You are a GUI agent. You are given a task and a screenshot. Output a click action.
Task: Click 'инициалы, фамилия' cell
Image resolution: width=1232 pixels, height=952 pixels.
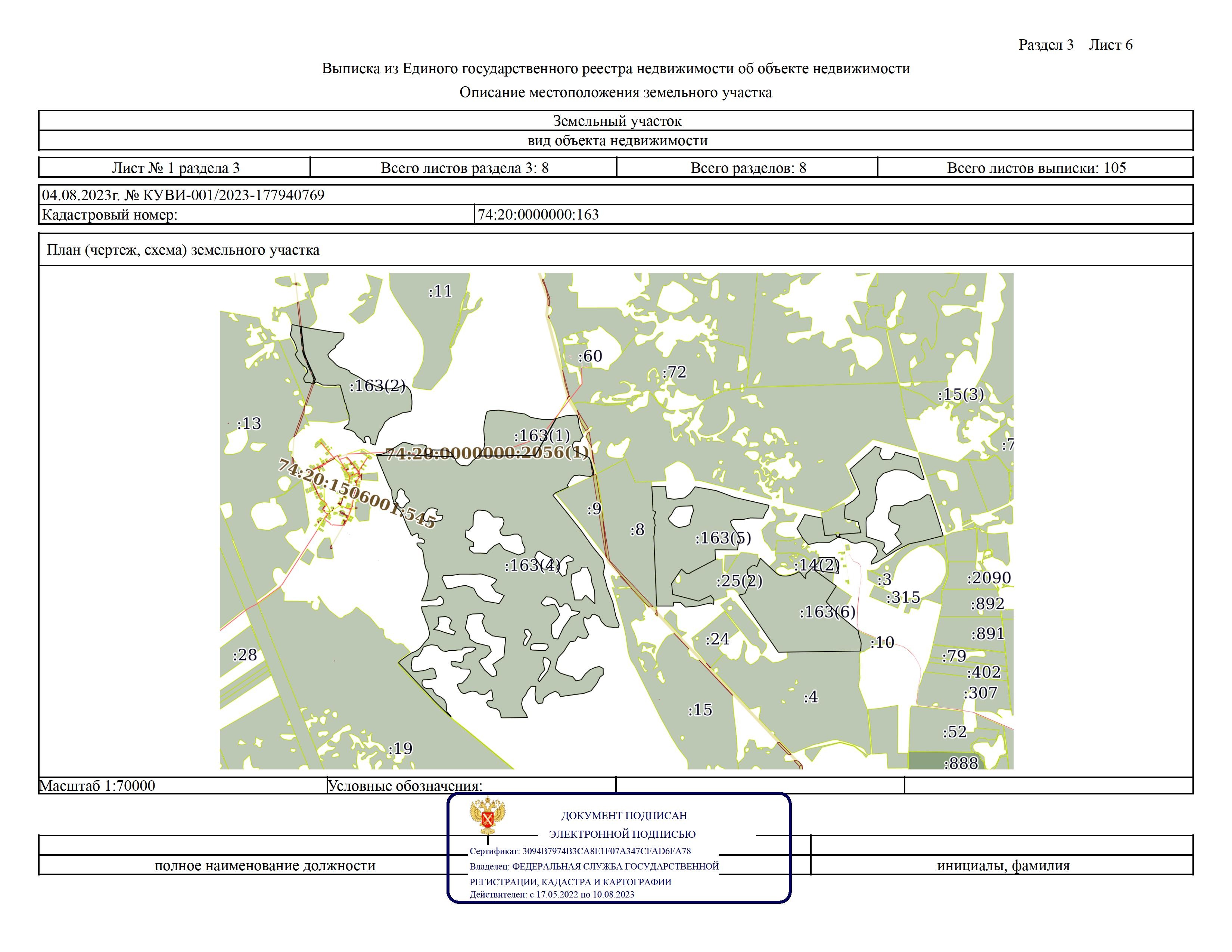(x=1002, y=865)
